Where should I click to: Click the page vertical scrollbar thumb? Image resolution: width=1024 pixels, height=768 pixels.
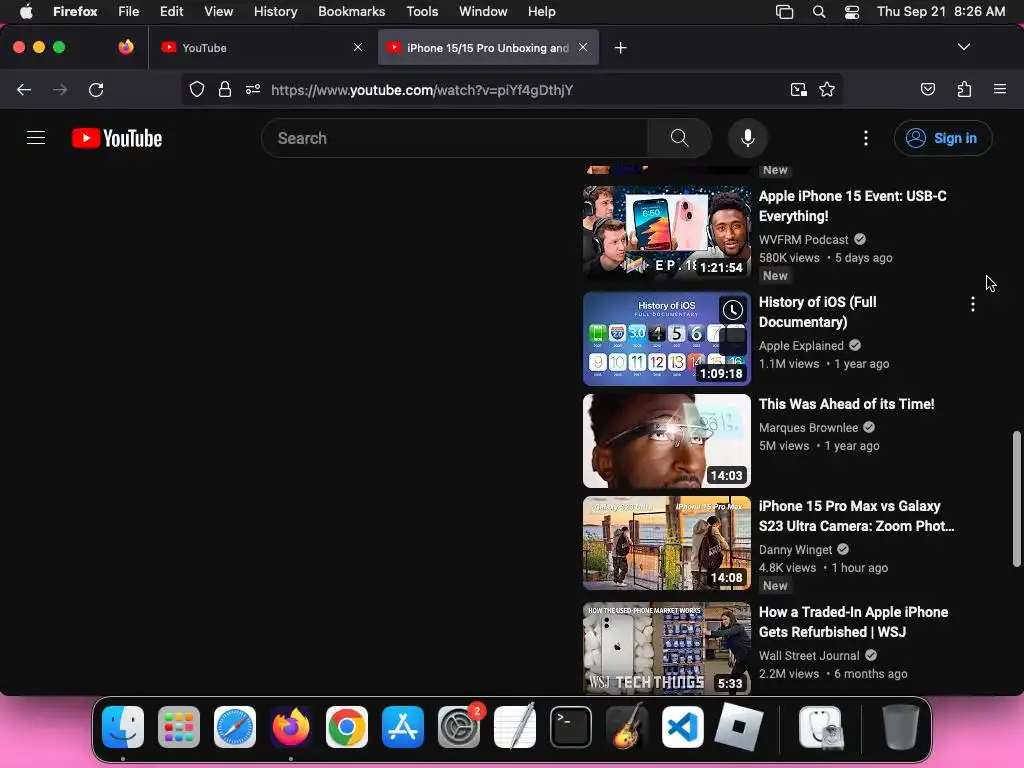(x=1016, y=499)
